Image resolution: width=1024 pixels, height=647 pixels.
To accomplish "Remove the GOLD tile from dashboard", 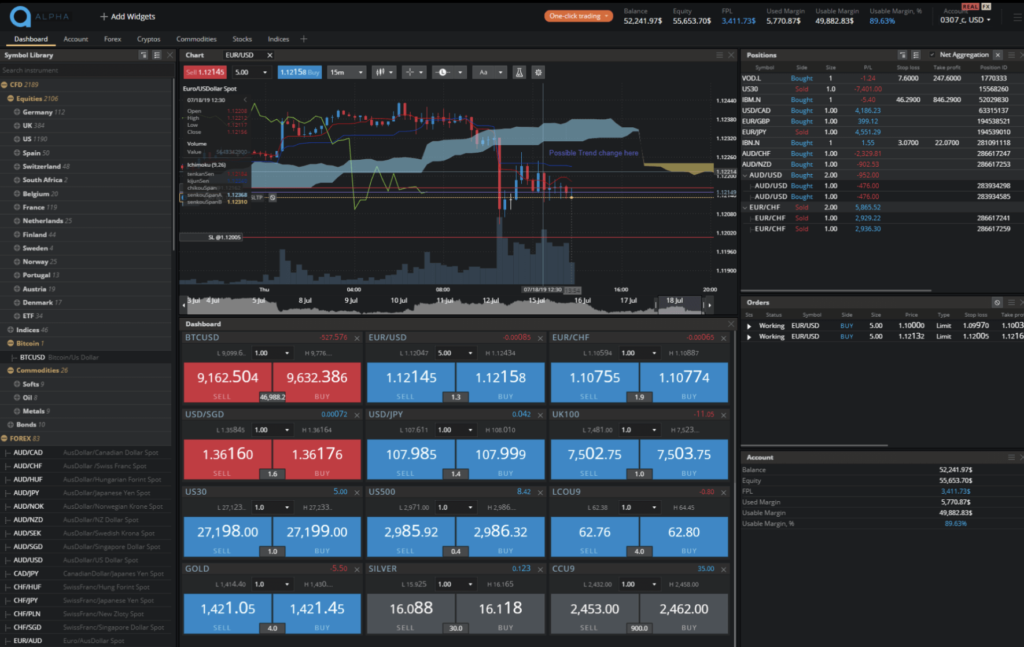I will (357, 569).
